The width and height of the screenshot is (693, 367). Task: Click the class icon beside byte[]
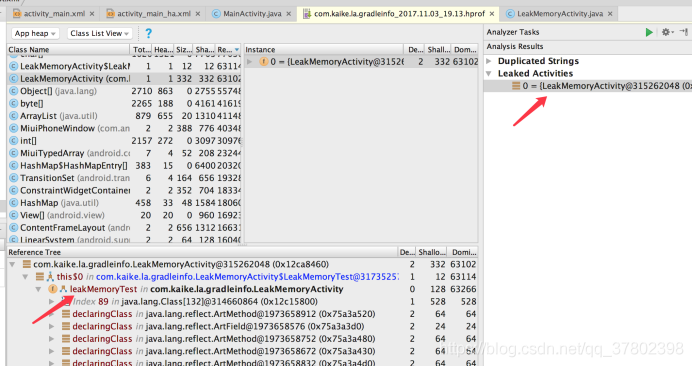tap(14, 103)
